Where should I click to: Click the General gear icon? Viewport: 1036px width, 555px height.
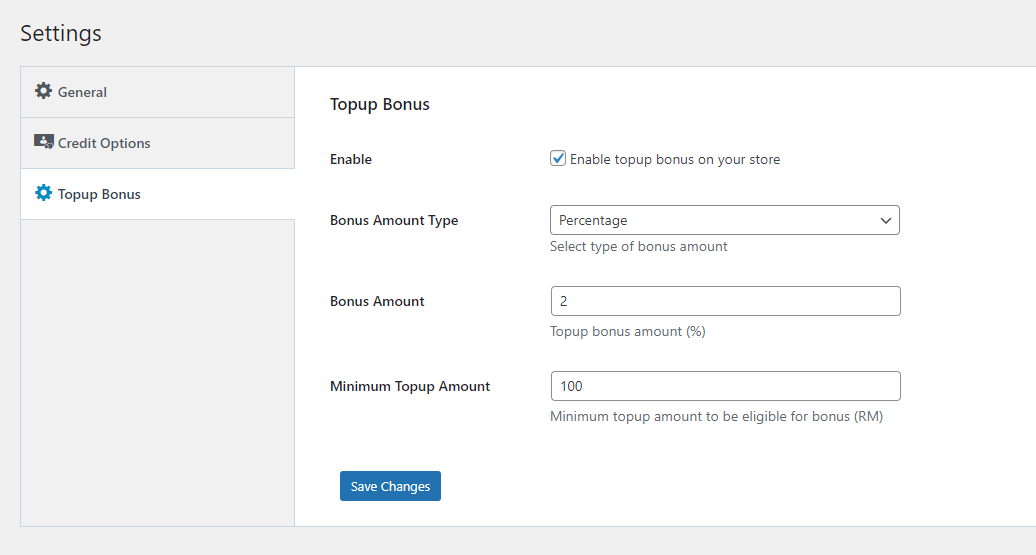coord(43,91)
